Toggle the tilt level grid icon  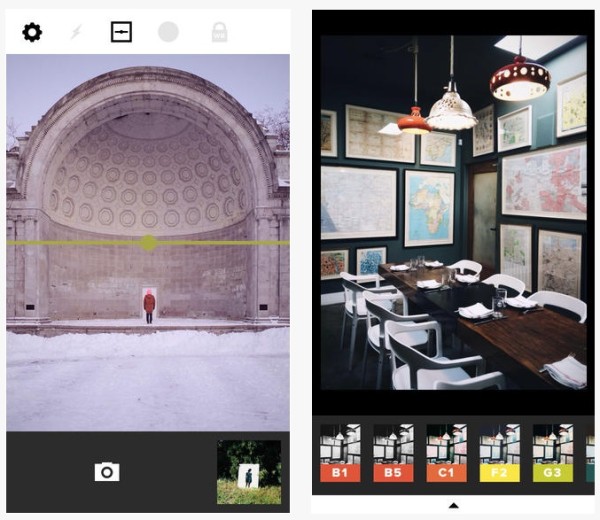121,32
